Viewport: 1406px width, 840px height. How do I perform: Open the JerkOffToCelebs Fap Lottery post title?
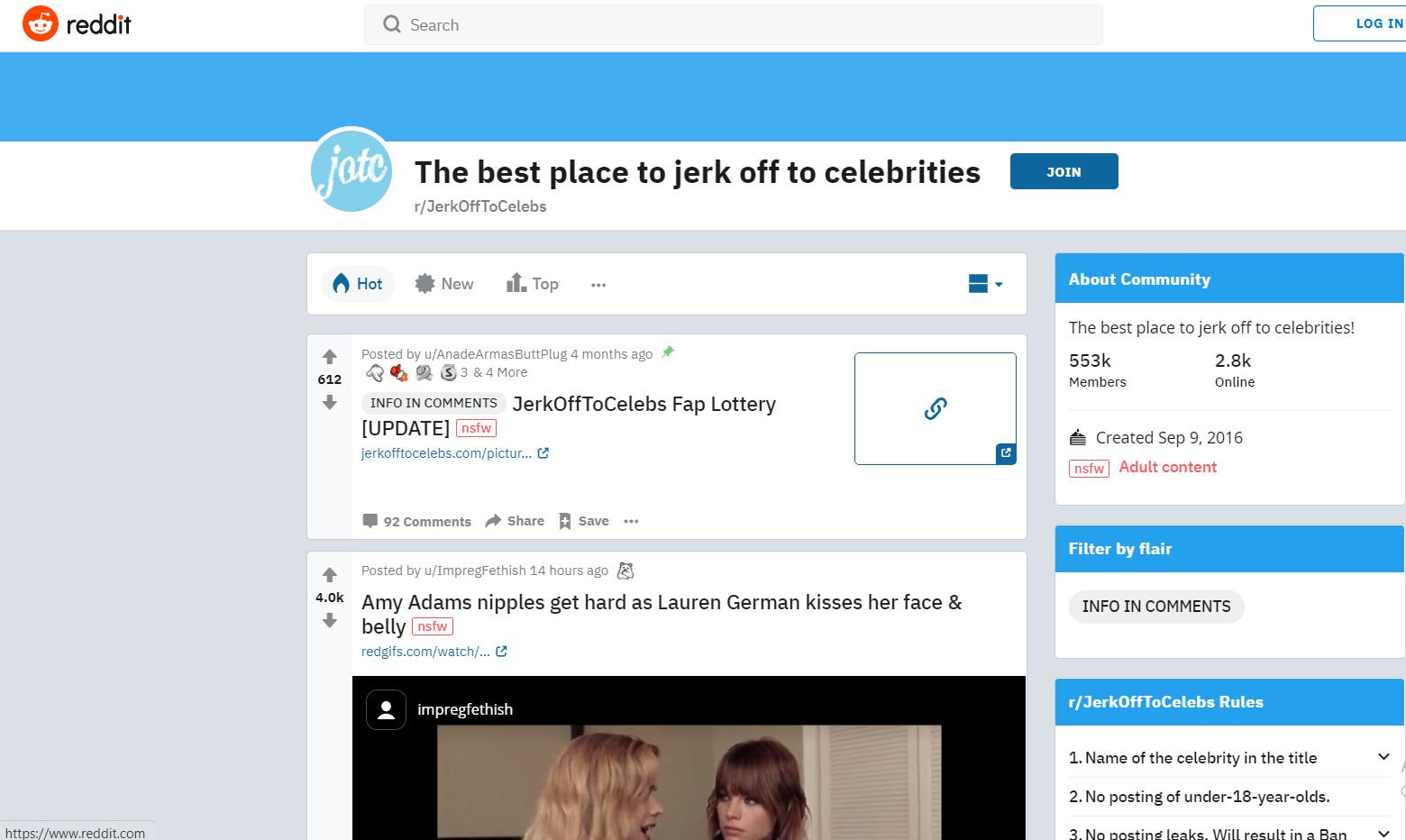[569, 415]
